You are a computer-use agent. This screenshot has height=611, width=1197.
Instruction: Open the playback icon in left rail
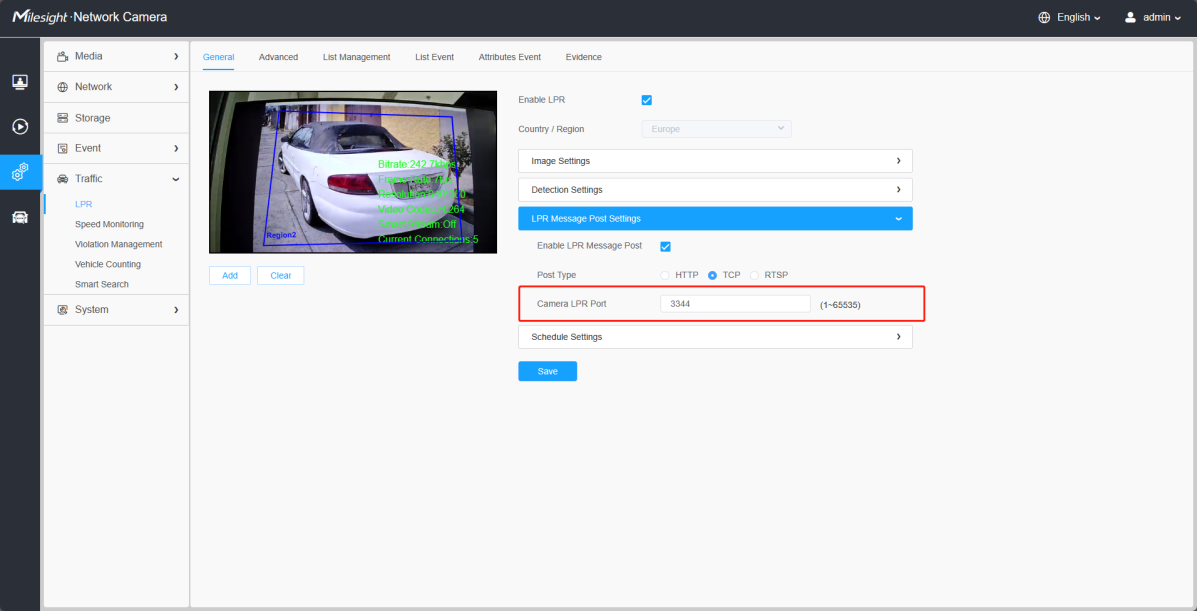pyautogui.click(x=20, y=126)
